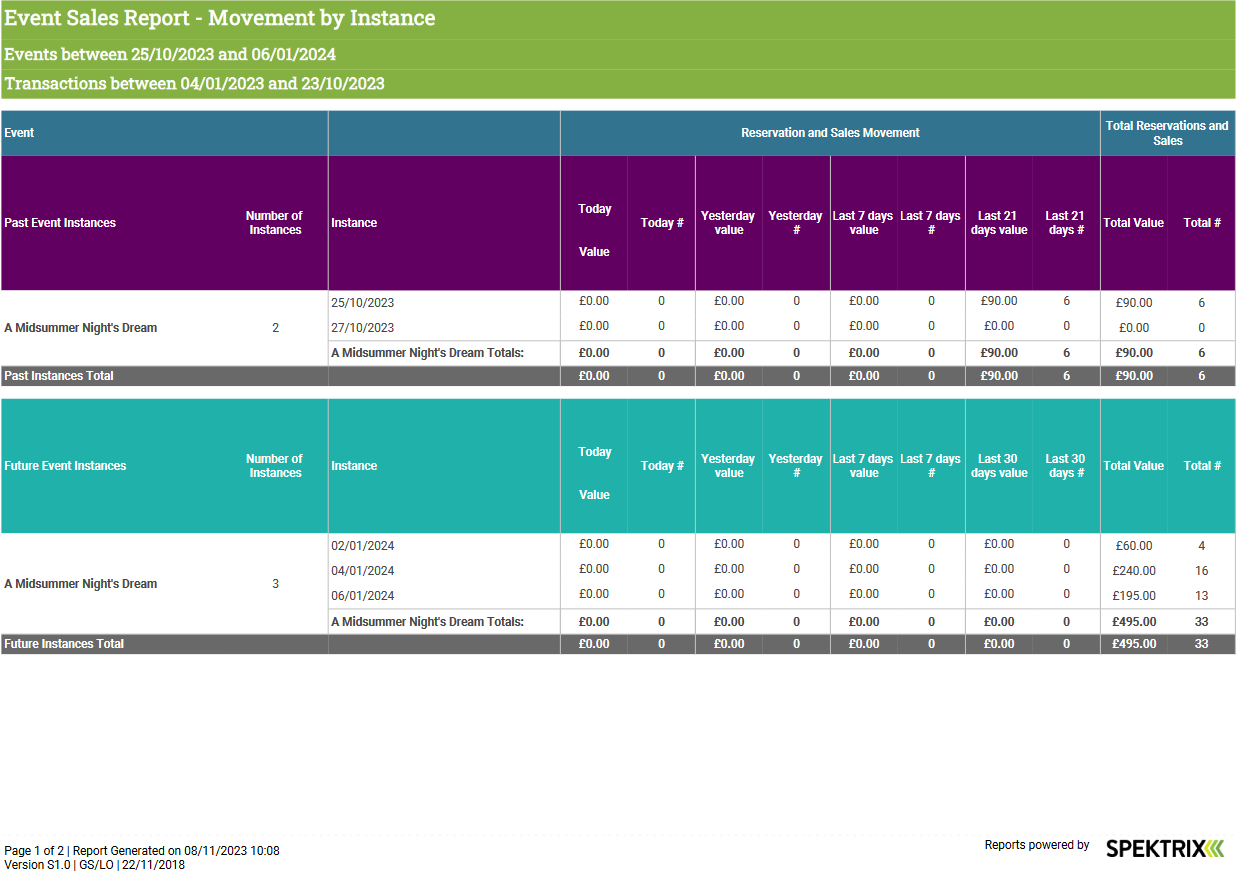Click 'A Midsummer Night's Dream Totals:' in future section

tap(428, 622)
